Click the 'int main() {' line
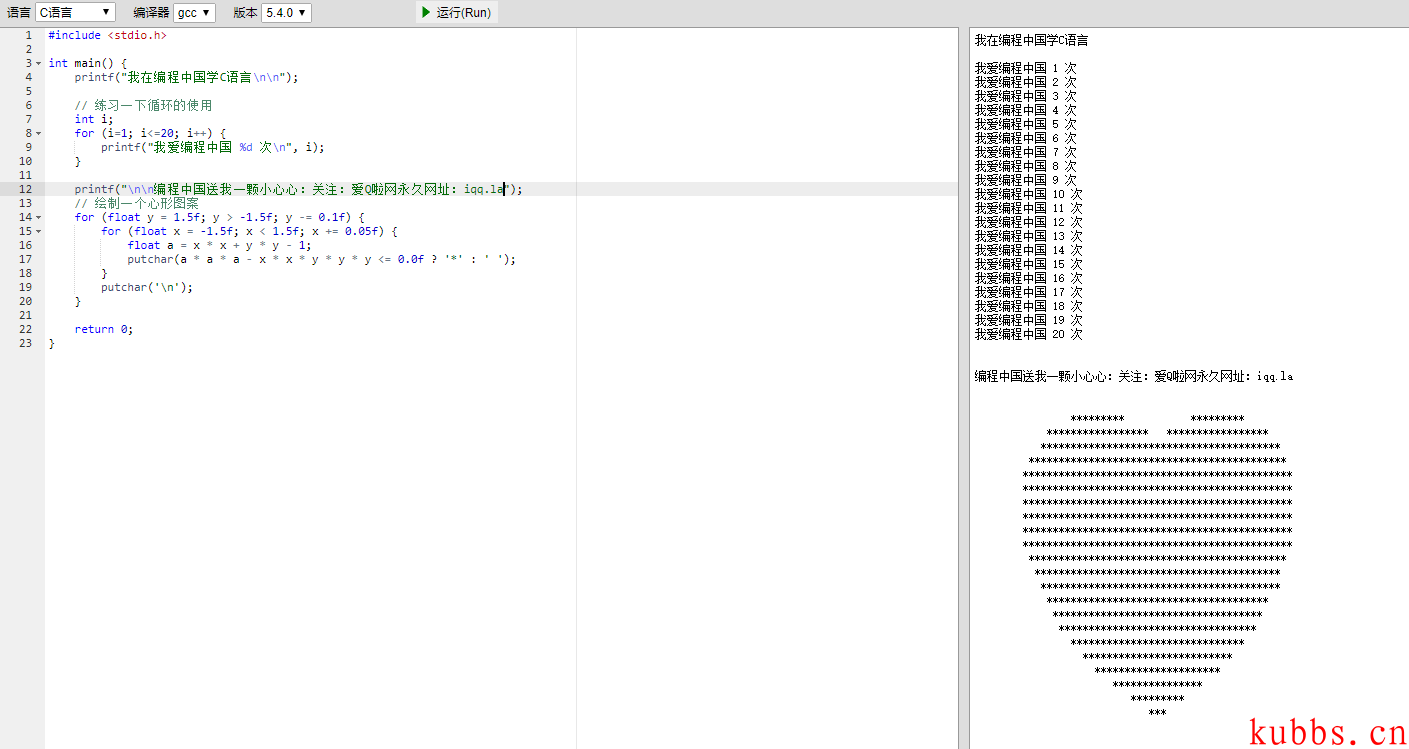This screenshot has width=1409, height=749. click(87, 63)
